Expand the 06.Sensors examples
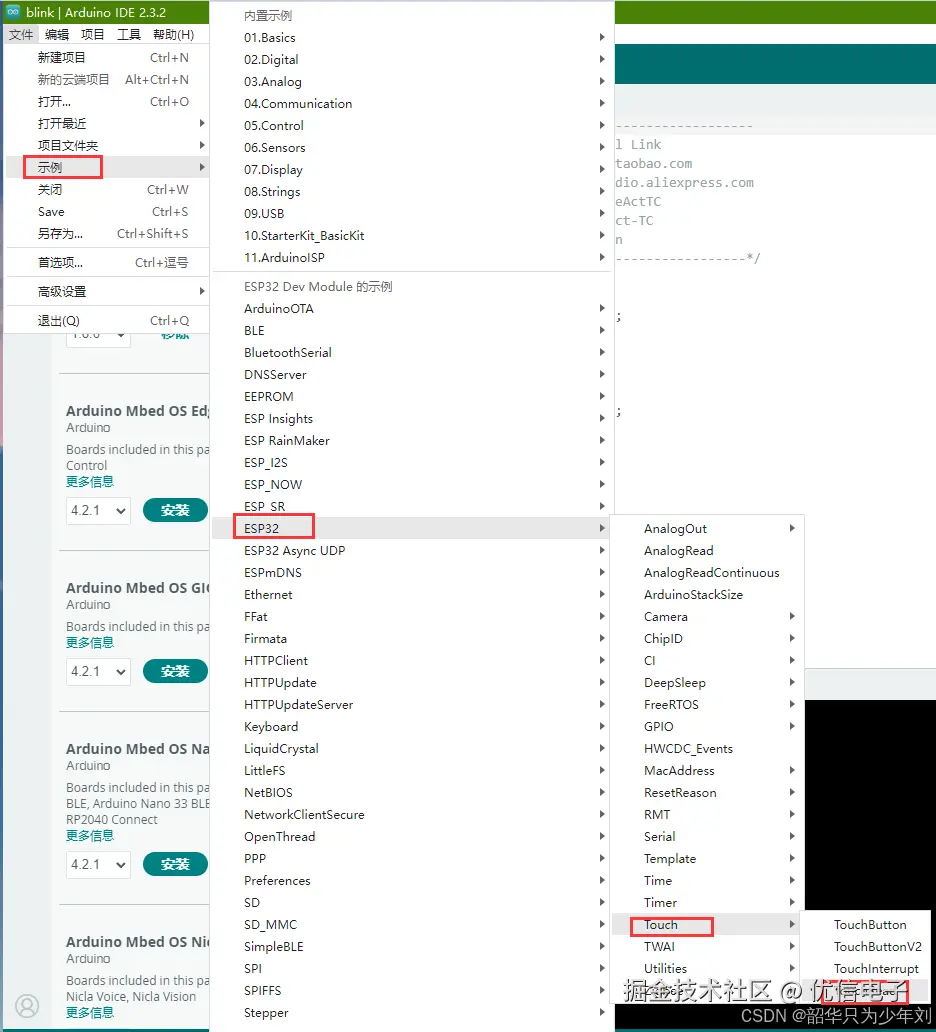This screenshot has width=936, height=1032. pos(412,147)
